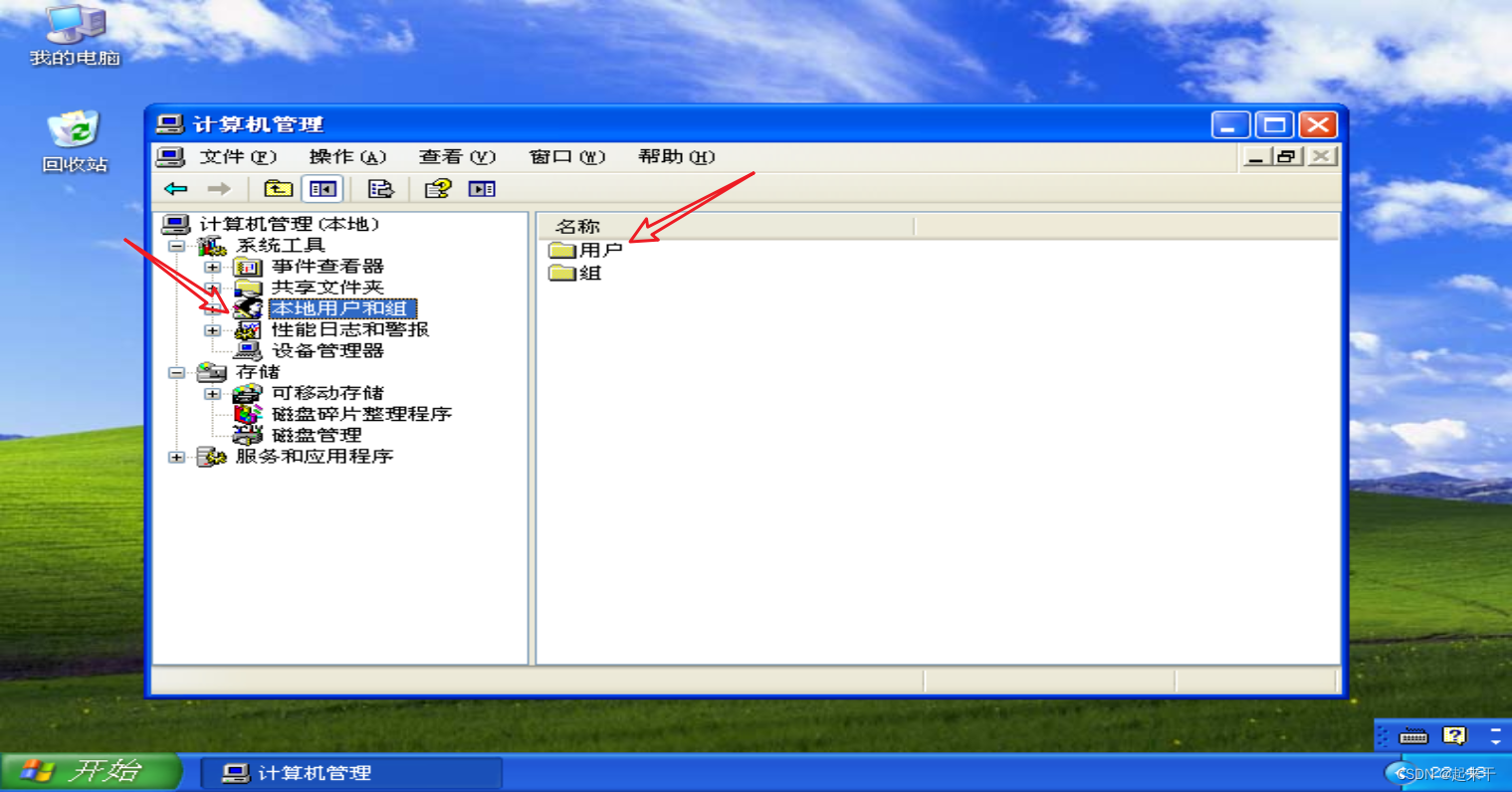1512x792 pixels.
Task: Click the Forward arrow in the toolbar
Action: [219, 189]
